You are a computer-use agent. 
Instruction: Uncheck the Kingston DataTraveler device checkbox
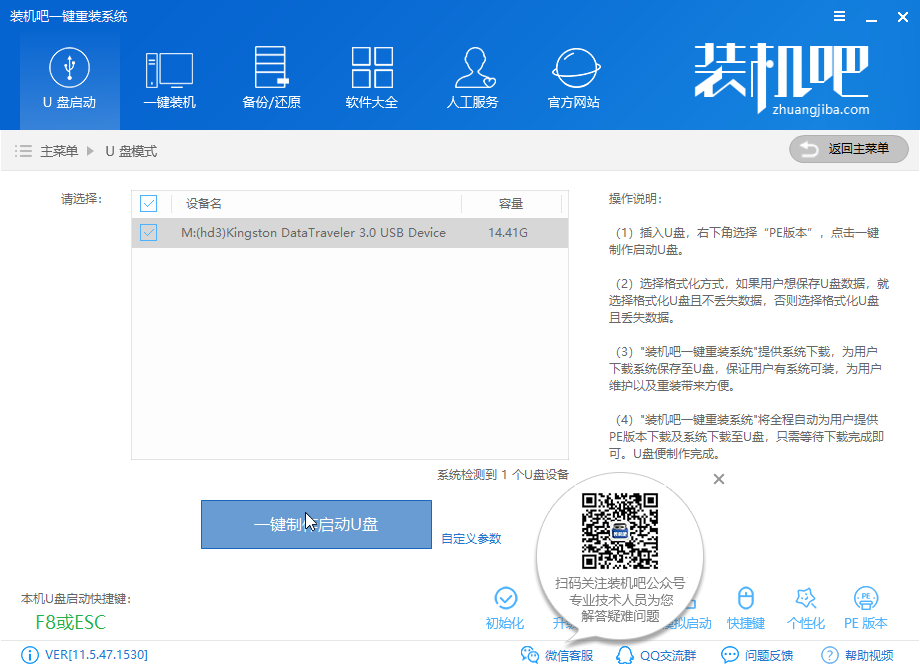point(149,233)
